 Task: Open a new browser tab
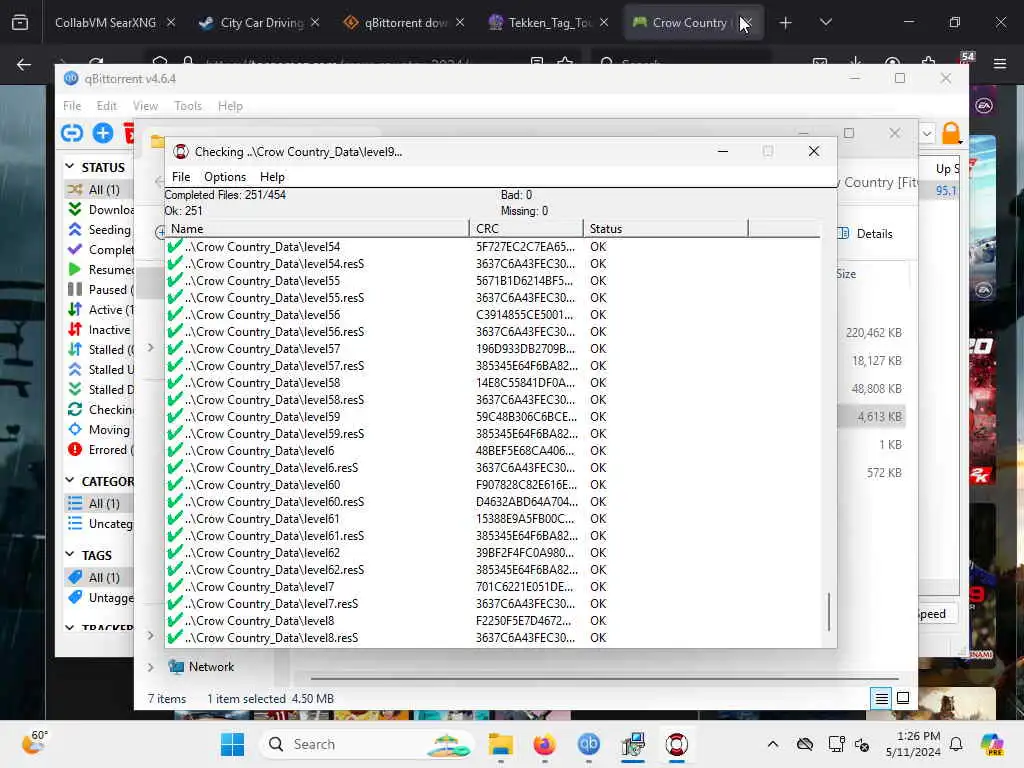click(x=785, y=23)
